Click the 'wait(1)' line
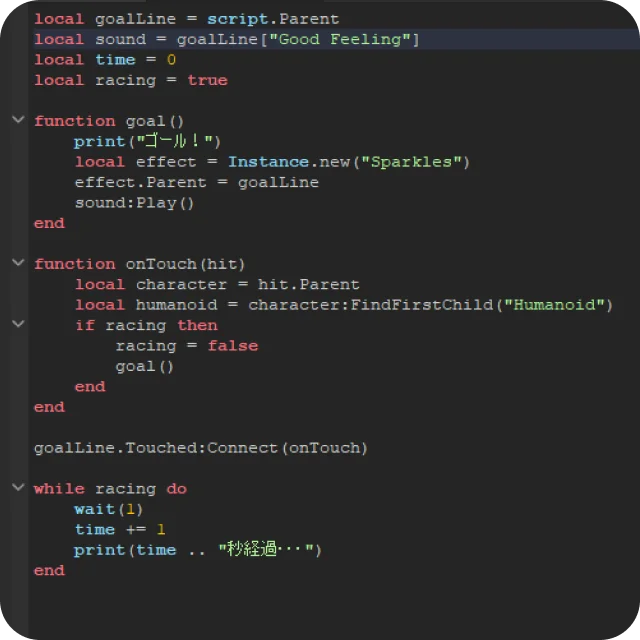 [x=109, y=509]
